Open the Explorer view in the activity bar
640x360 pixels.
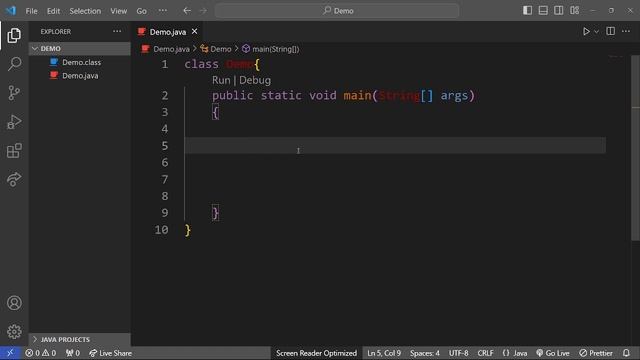click(x=14, y=36)
